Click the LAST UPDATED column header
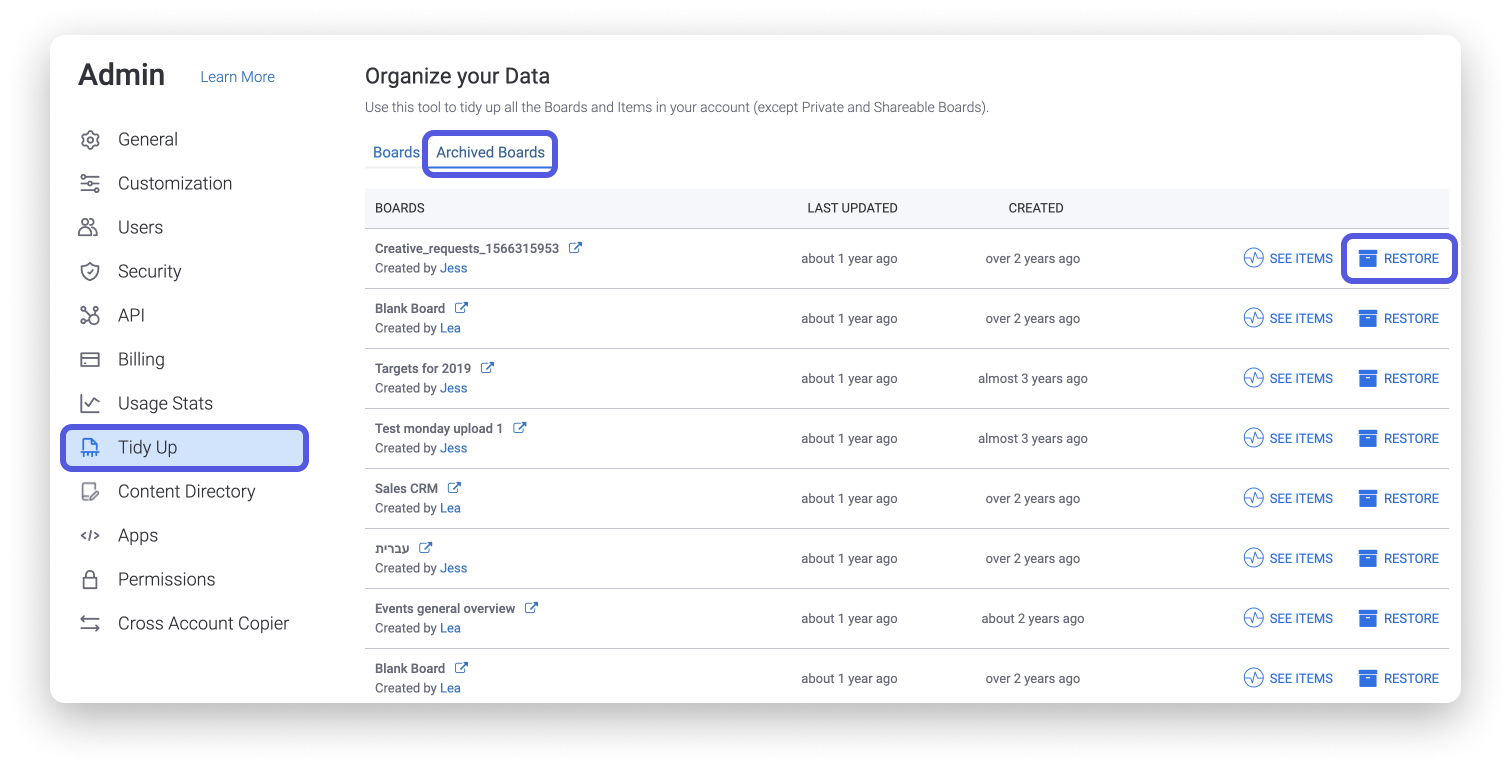1511x768 pixels. coord(853,208)
